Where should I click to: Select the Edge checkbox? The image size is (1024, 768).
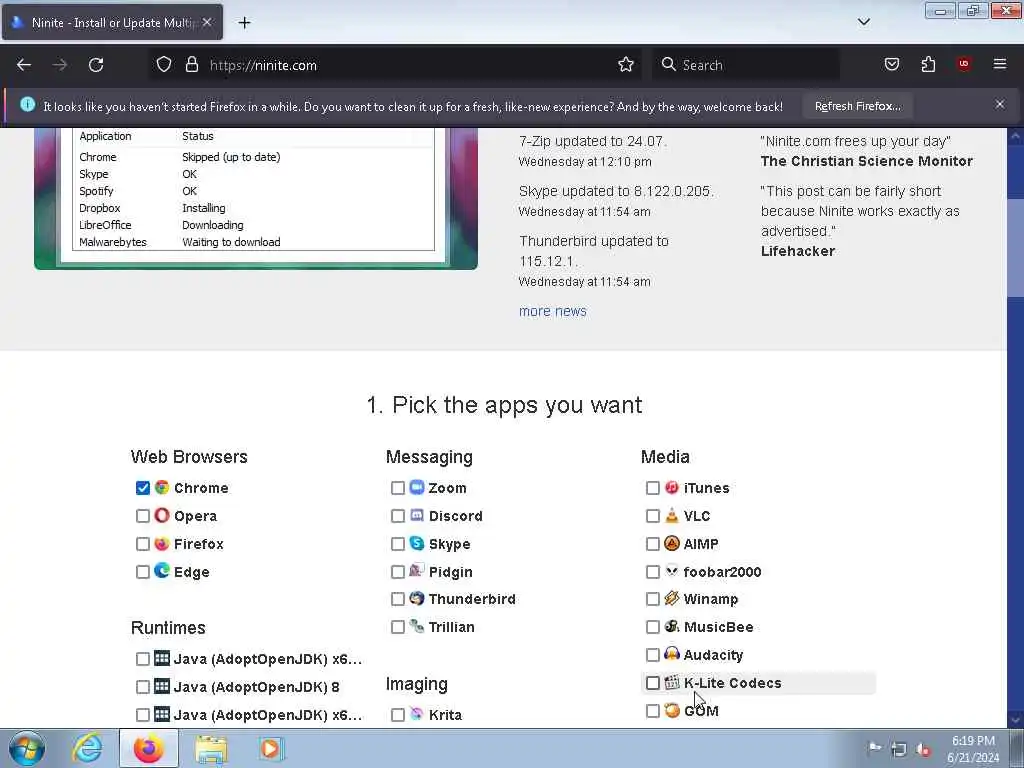[x=142, y=572]
